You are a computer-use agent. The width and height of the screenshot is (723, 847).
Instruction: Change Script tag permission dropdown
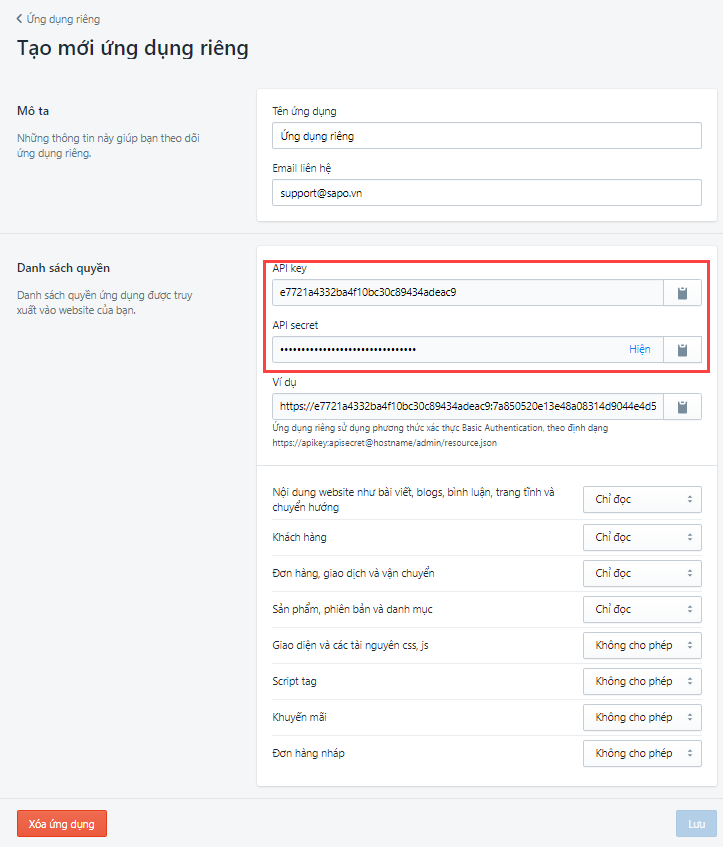pos(642,681)
